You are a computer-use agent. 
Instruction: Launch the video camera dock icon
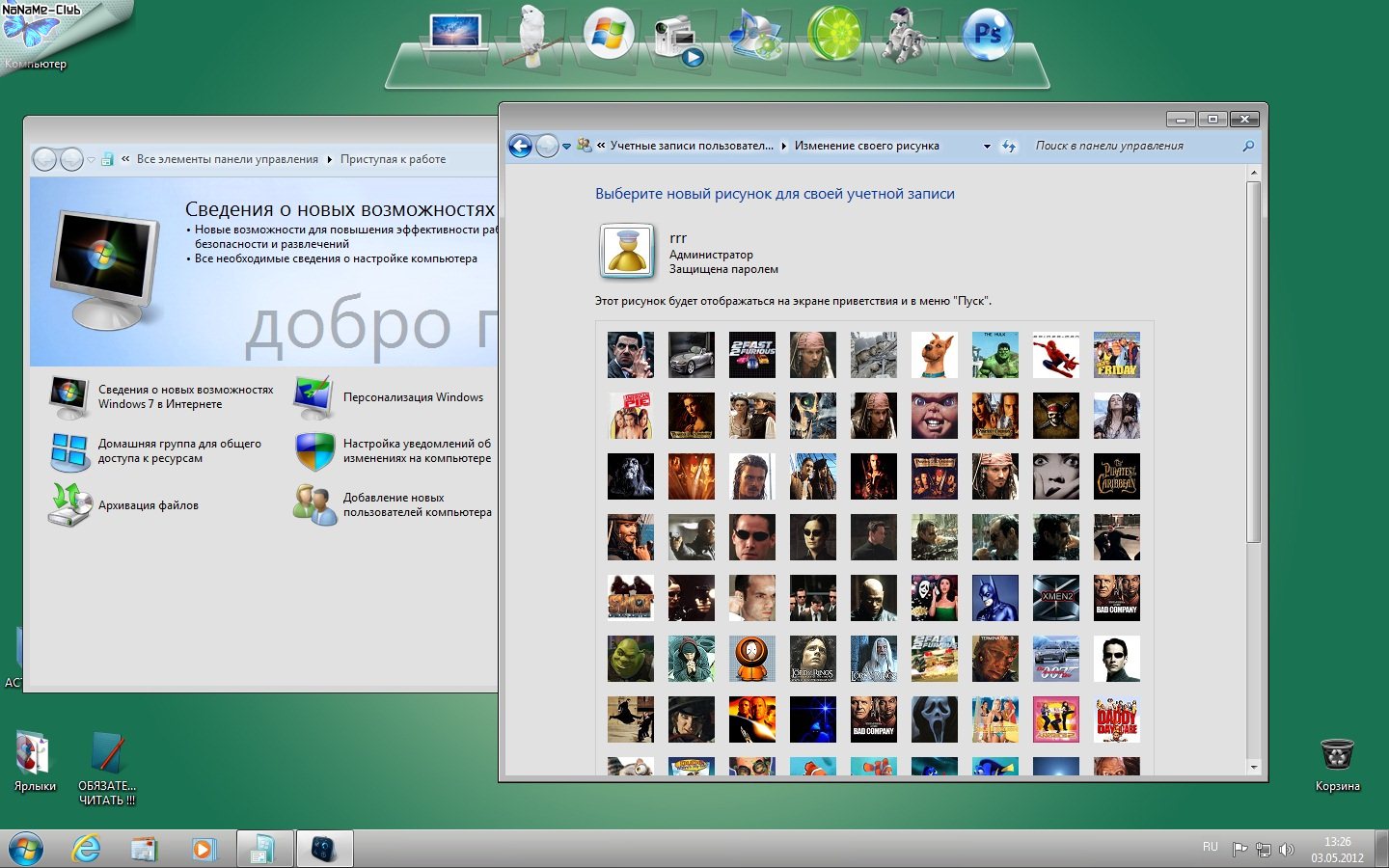(677, 39)
